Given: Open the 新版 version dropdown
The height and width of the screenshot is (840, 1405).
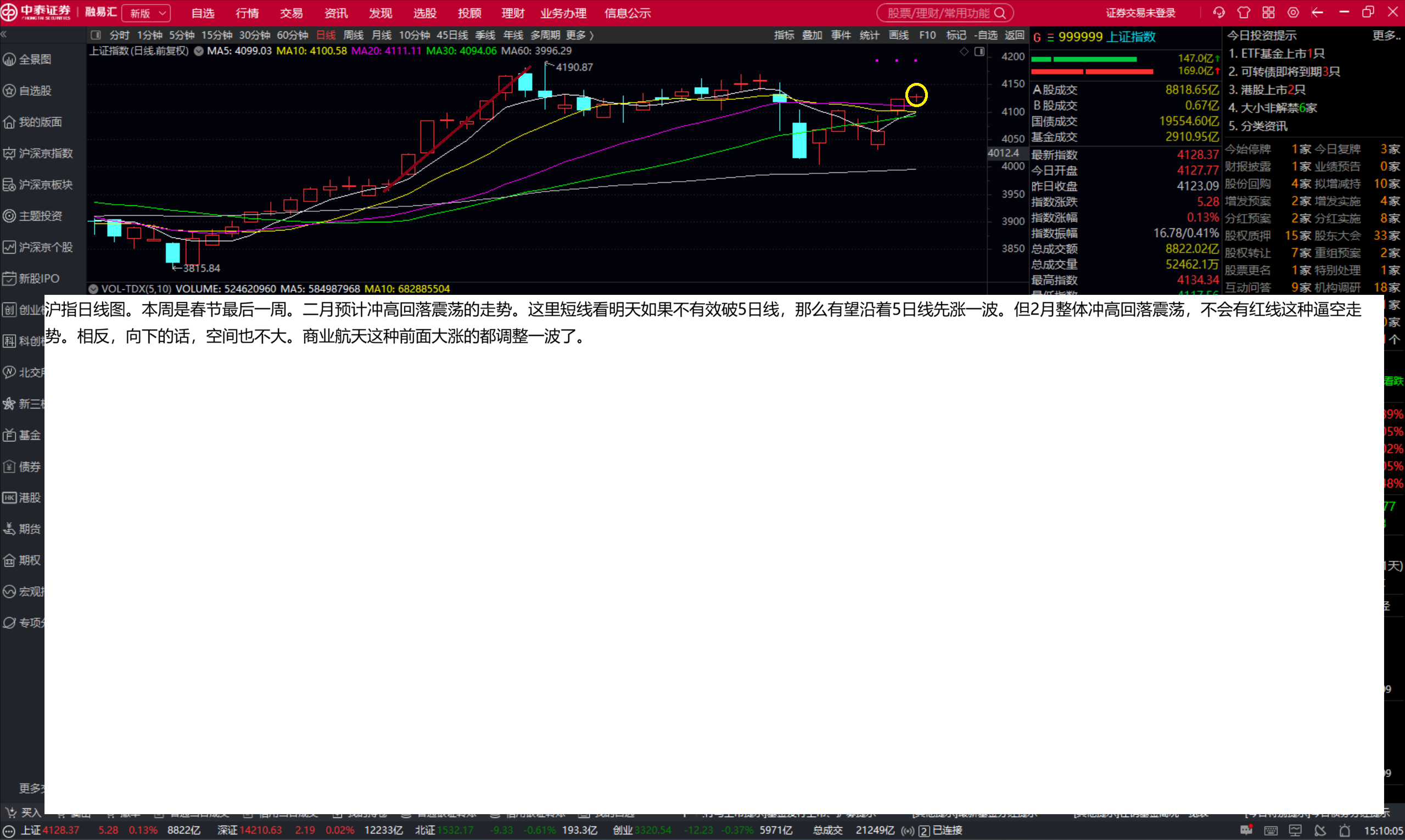Looking at the screenshot, I should pos(147,13).
